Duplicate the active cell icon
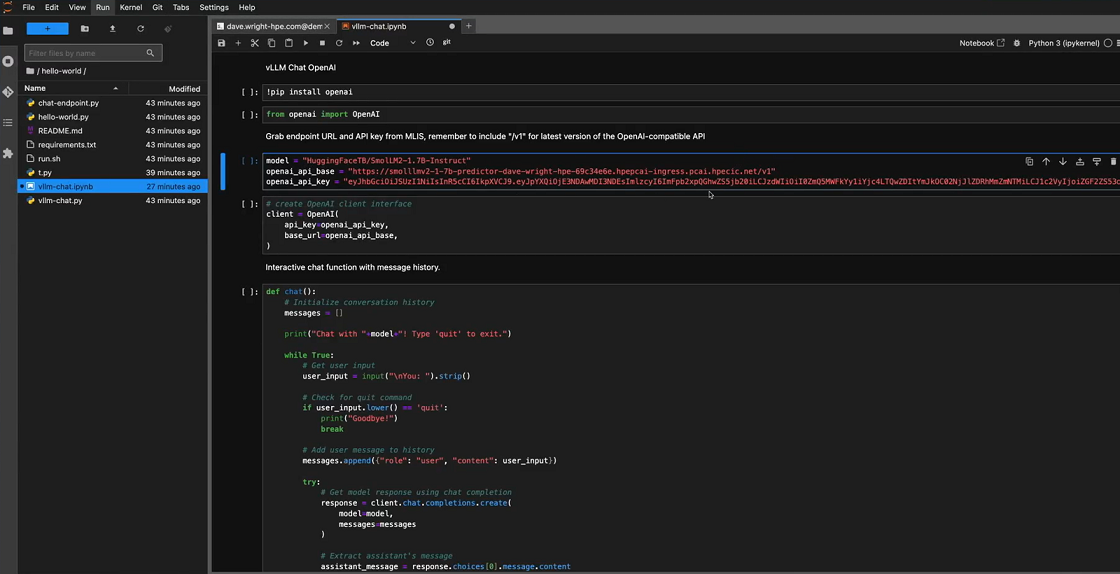This screenshot has width=1120, height=574. coord(1029,162)
